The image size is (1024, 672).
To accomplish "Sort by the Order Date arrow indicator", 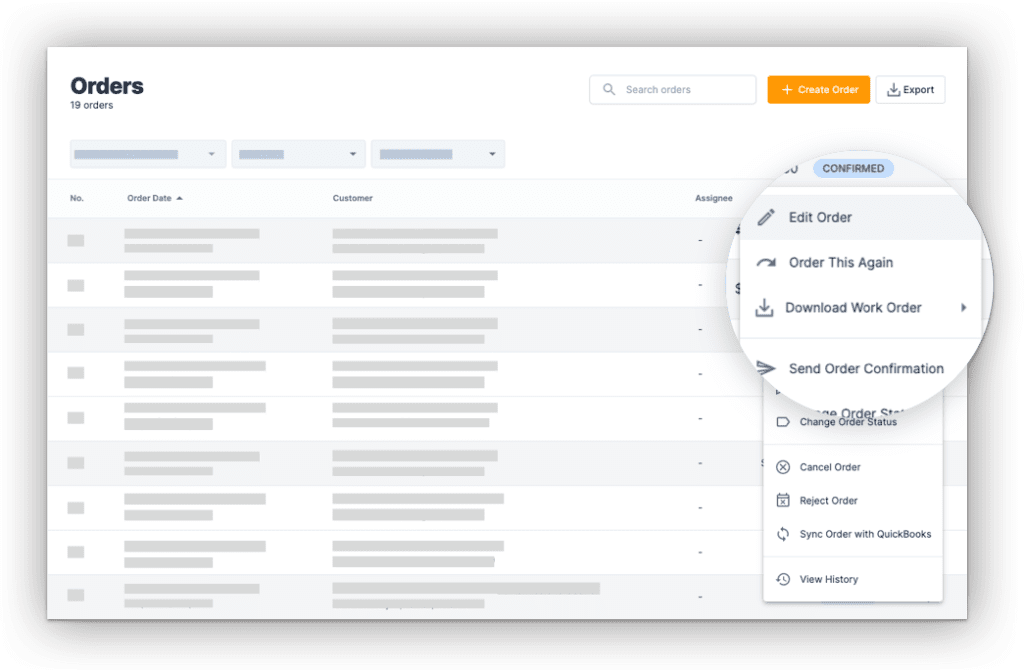I will [180, 198].
